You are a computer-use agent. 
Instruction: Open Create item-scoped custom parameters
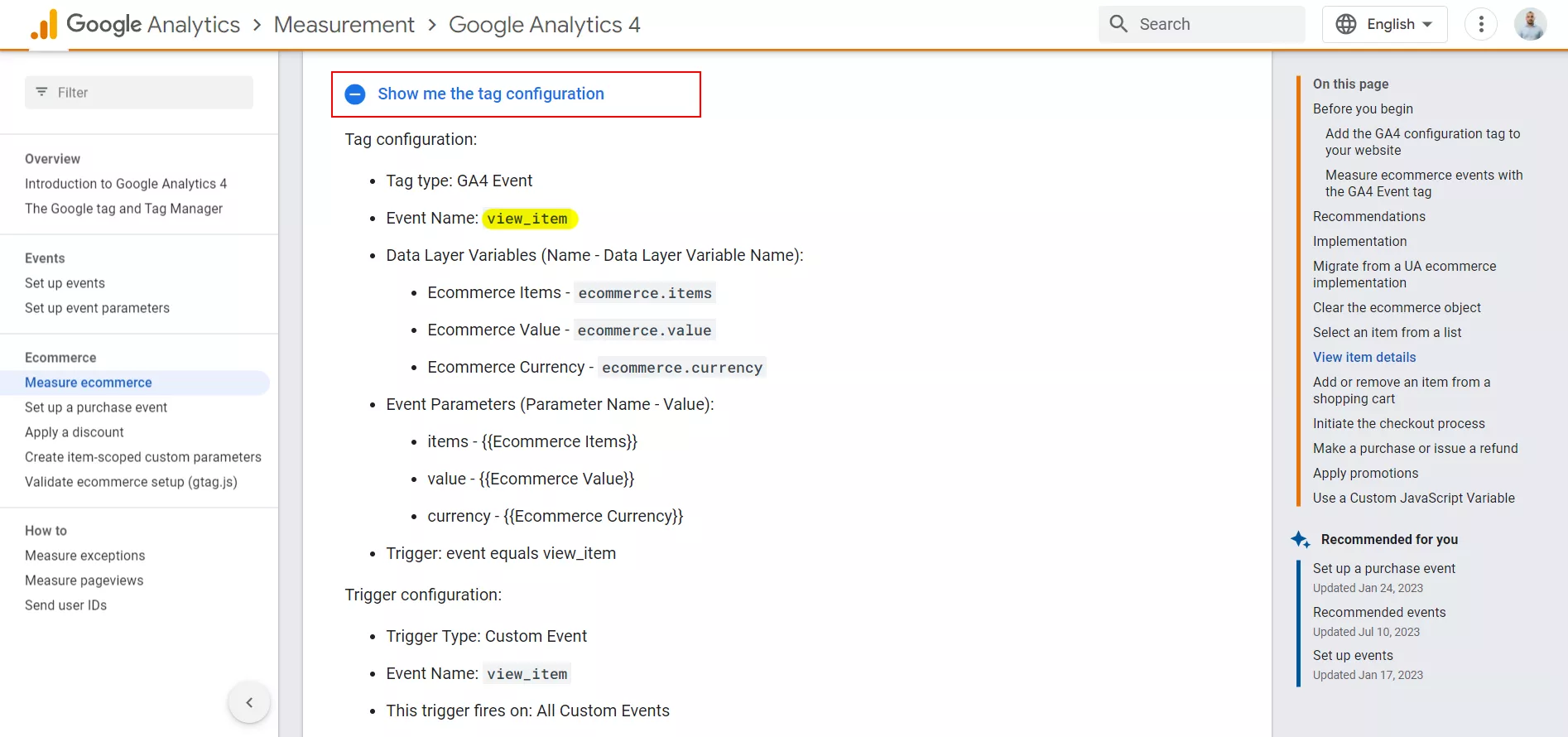[x=143, y=457]
